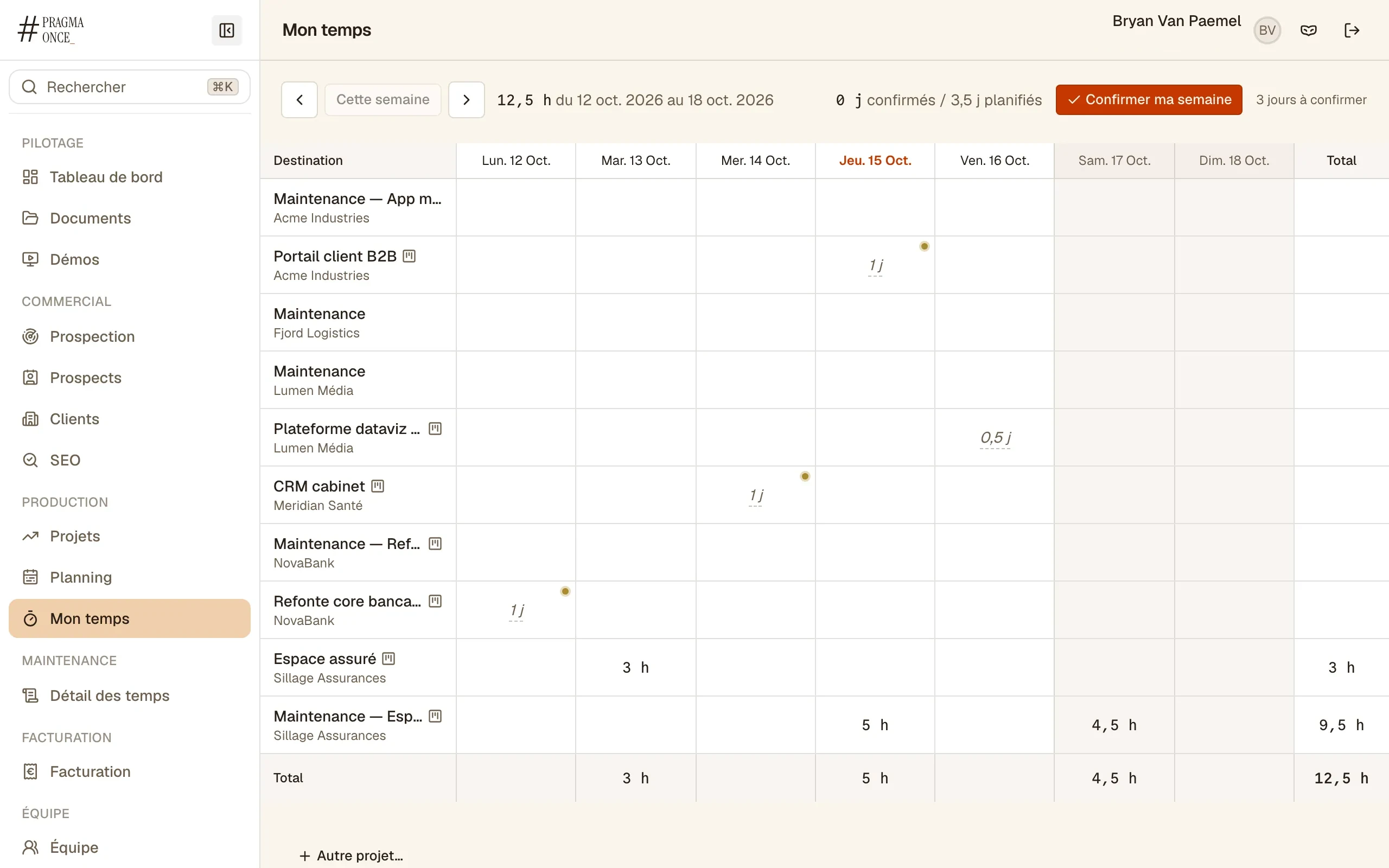Click Confirmer ma semaine button
Image resolution: width=1389 pixels, height=868 pixels.
pos(1149,100)
